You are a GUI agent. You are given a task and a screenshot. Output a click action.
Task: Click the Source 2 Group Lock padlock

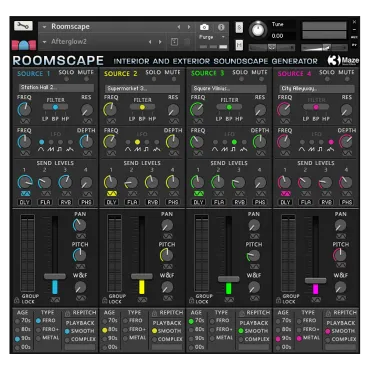point(104,300)
